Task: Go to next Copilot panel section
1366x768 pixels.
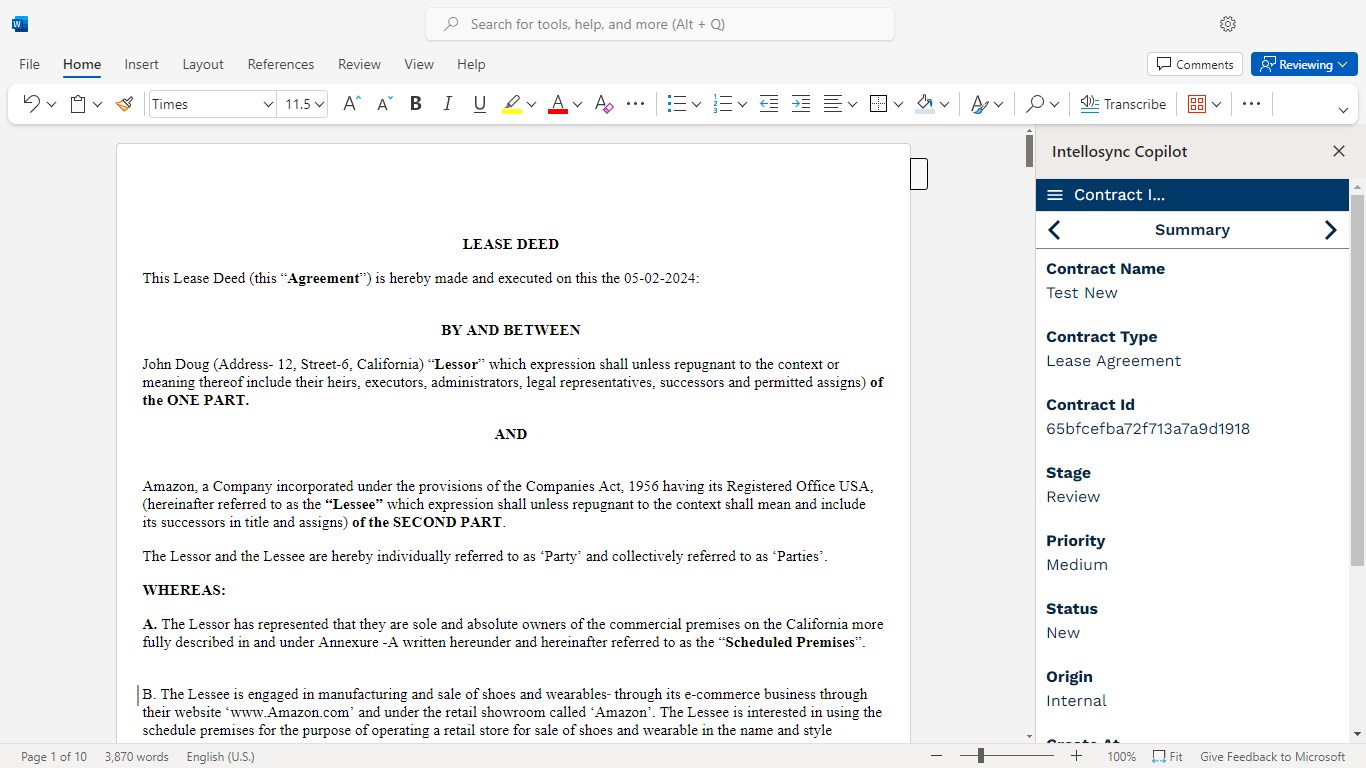Action: 1330,230
